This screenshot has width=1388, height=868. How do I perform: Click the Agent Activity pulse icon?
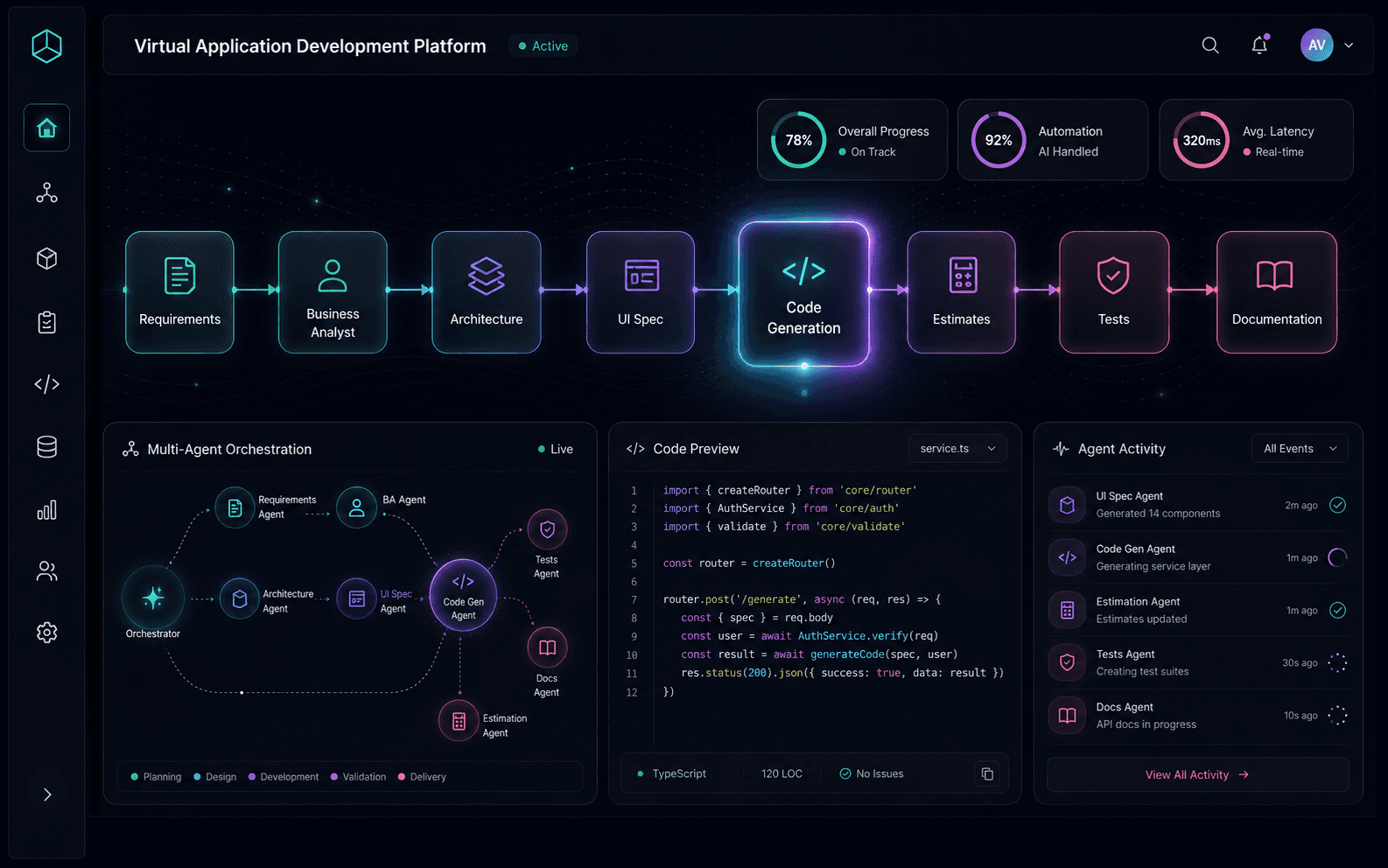(x=1061, y=449)
